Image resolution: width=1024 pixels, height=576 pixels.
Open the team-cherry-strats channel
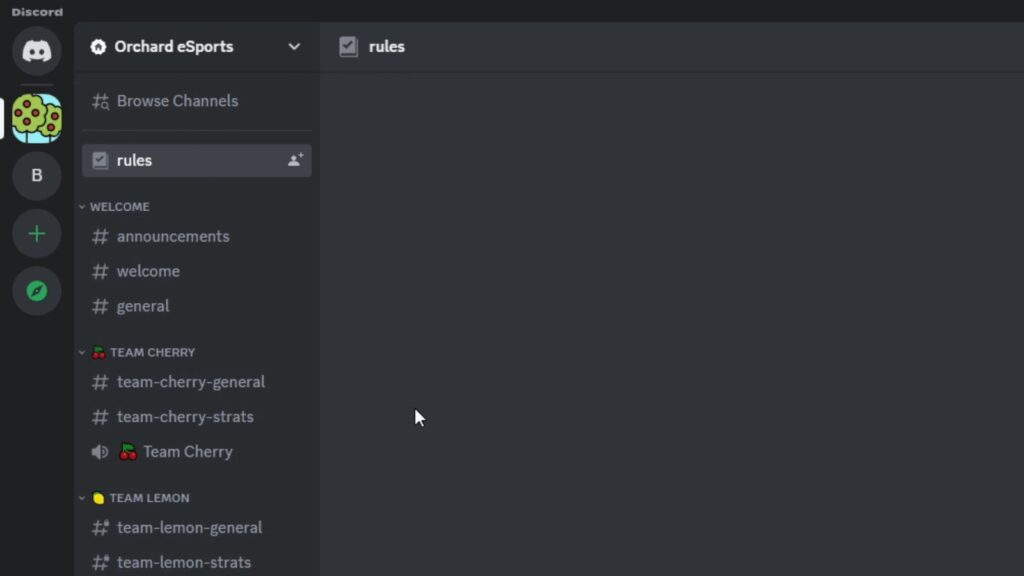point(185,417)
